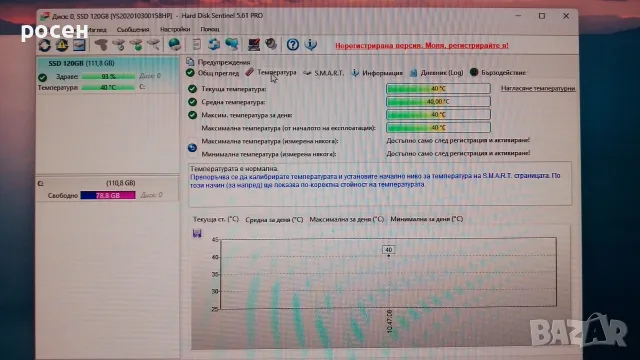Open help via the blue question mark icon

tap(293, 44)
